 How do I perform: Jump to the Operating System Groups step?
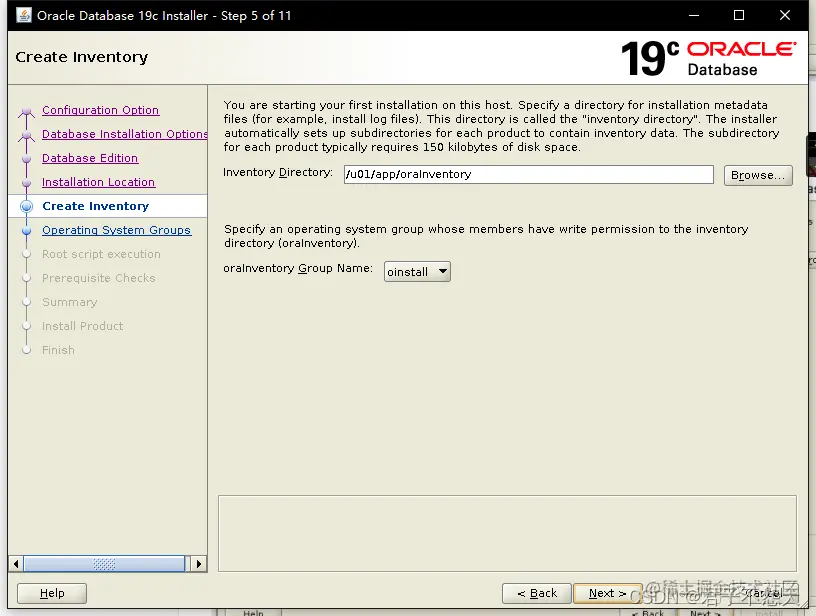tap(117, 230)
